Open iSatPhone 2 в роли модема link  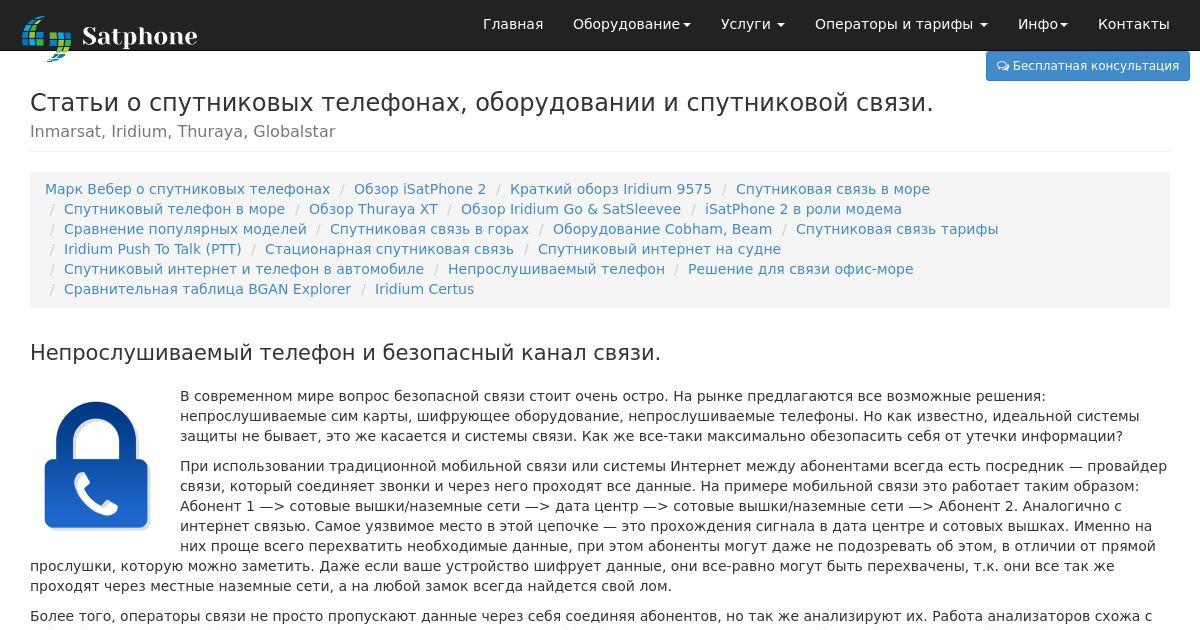click(x=803, y=209)
